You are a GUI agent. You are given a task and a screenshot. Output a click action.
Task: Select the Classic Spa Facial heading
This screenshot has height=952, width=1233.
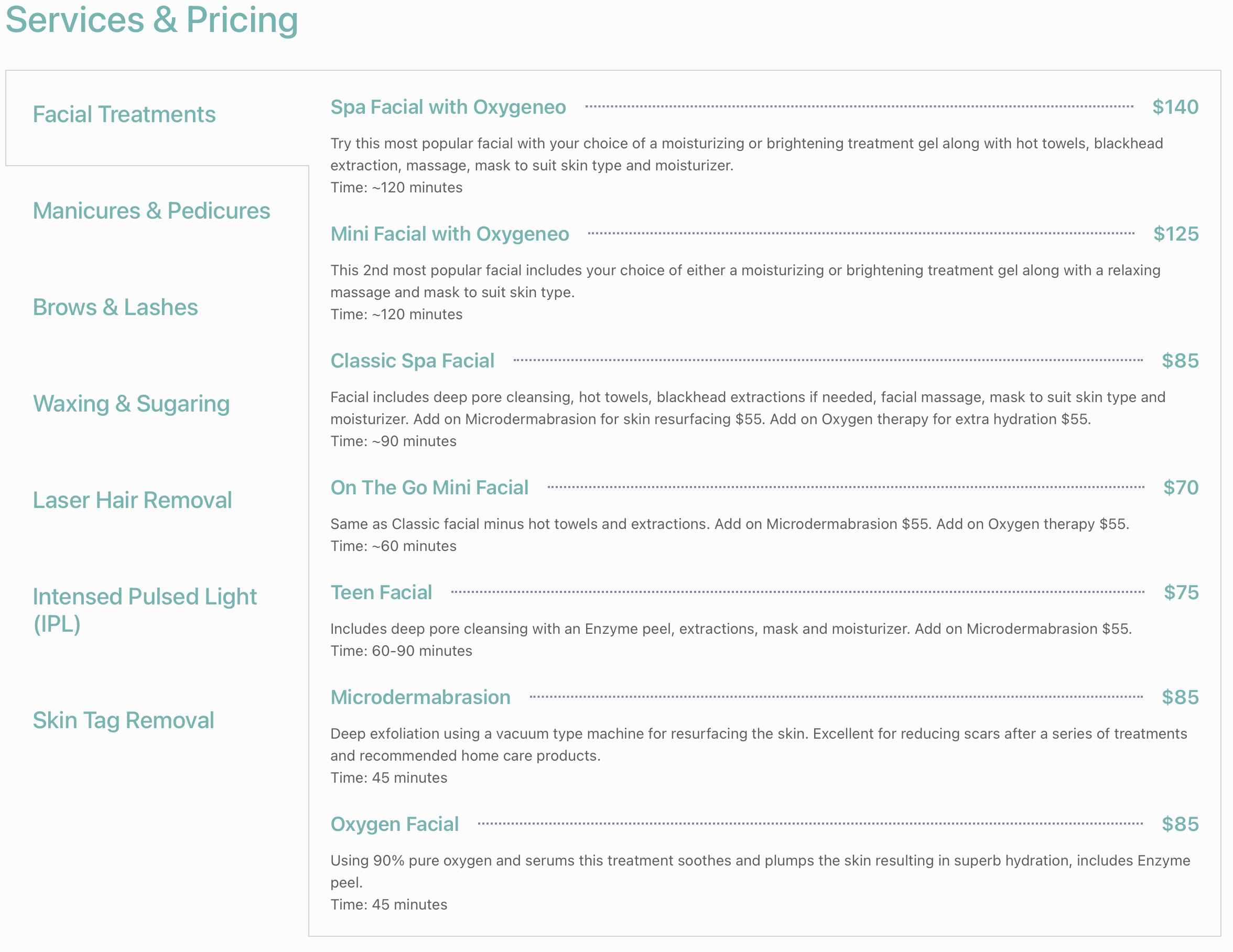click(412, 361)
